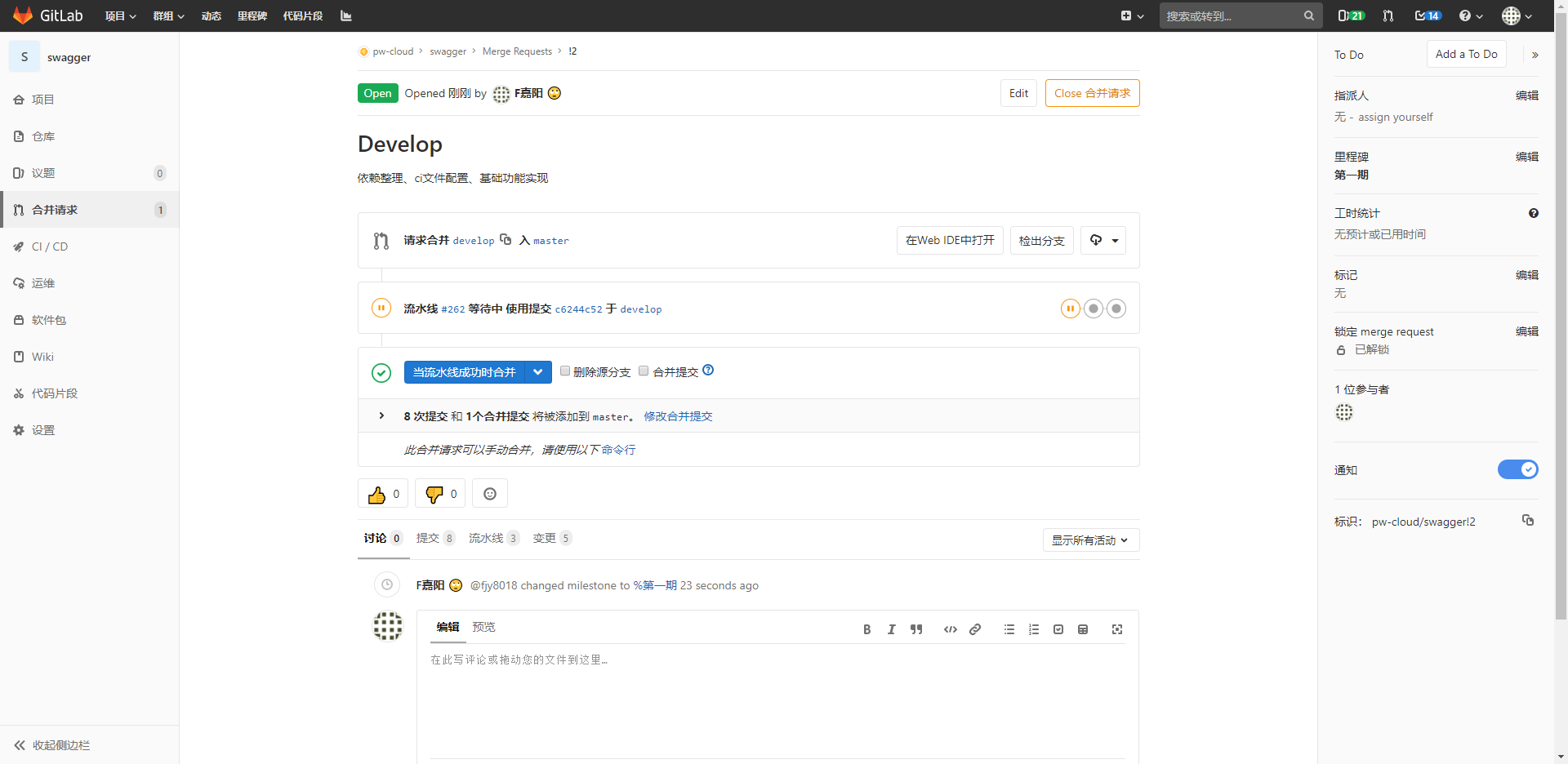This screenshot has width=1568, height=764.
Task: Open pipeline #262 link
Action: [x=453, y=309]
